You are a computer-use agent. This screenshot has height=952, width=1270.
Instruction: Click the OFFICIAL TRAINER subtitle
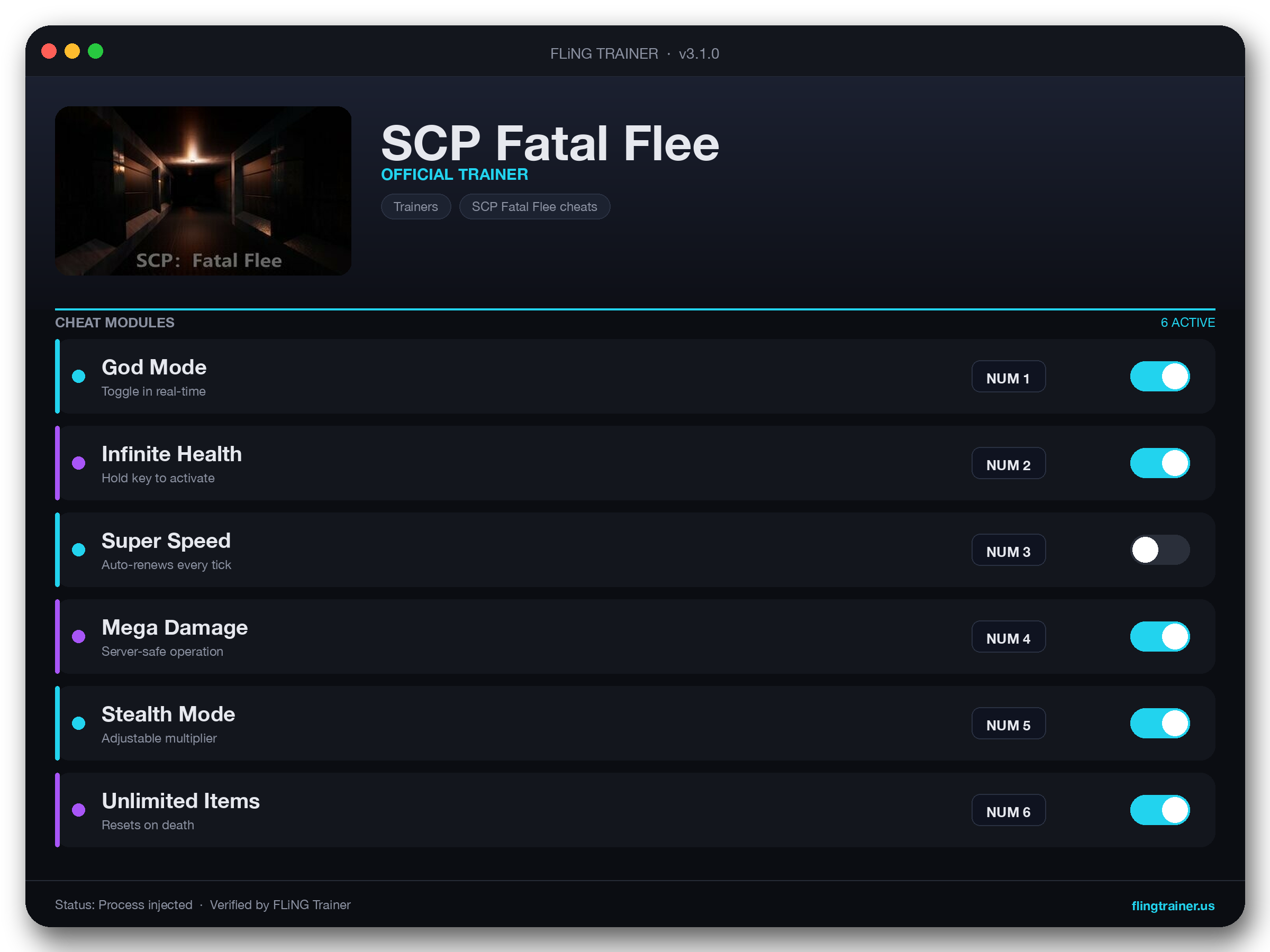pyautogui.click(x=454, y=175)
